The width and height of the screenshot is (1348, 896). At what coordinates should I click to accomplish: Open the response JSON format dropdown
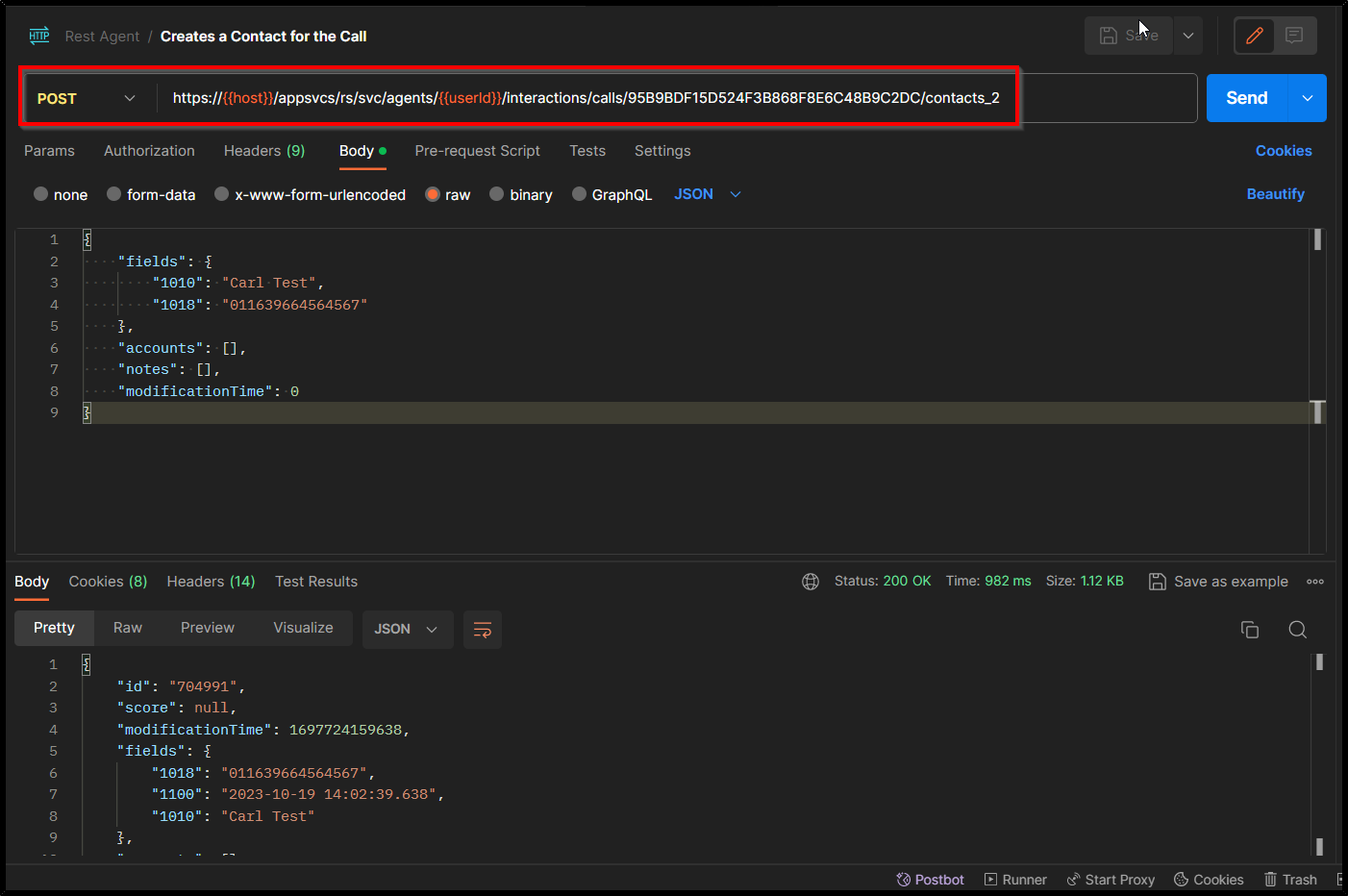(x=408, y=630)
